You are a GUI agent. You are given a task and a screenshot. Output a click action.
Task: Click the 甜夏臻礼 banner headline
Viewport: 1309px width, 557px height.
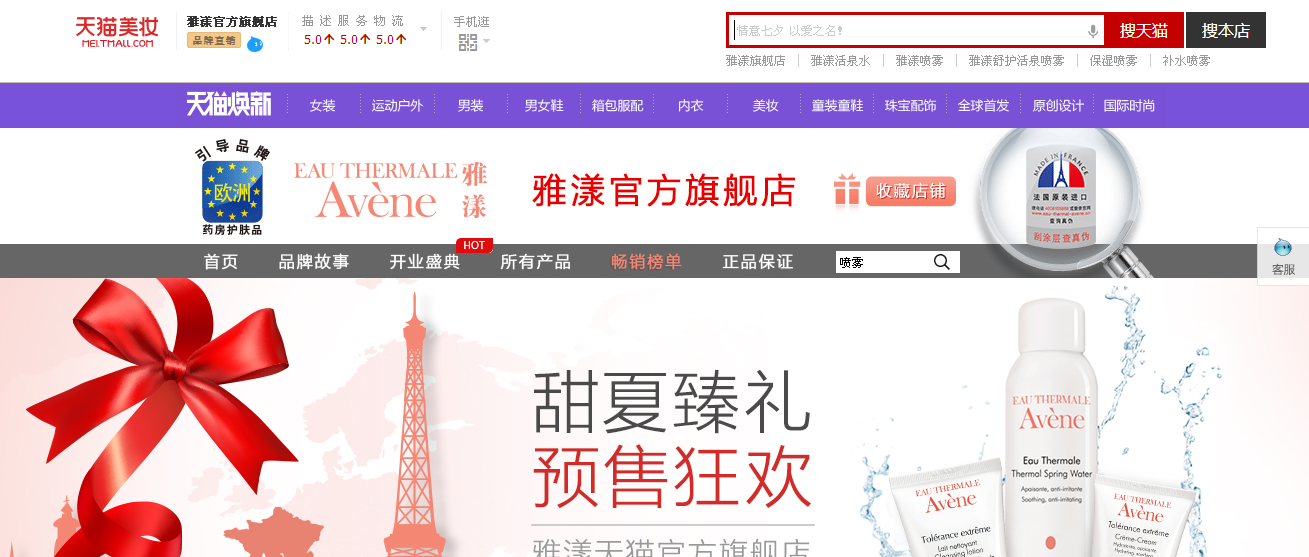pyautogui.click(x=671, y=402)
